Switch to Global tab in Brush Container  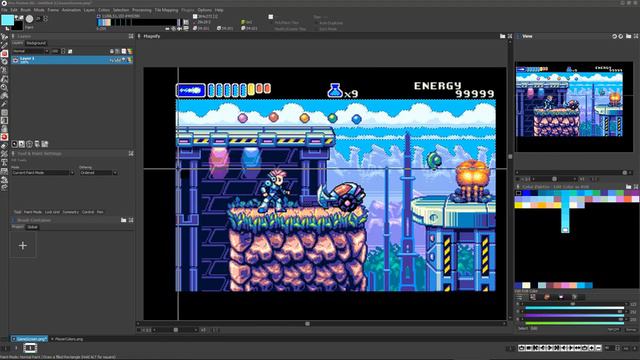point(32,227)
